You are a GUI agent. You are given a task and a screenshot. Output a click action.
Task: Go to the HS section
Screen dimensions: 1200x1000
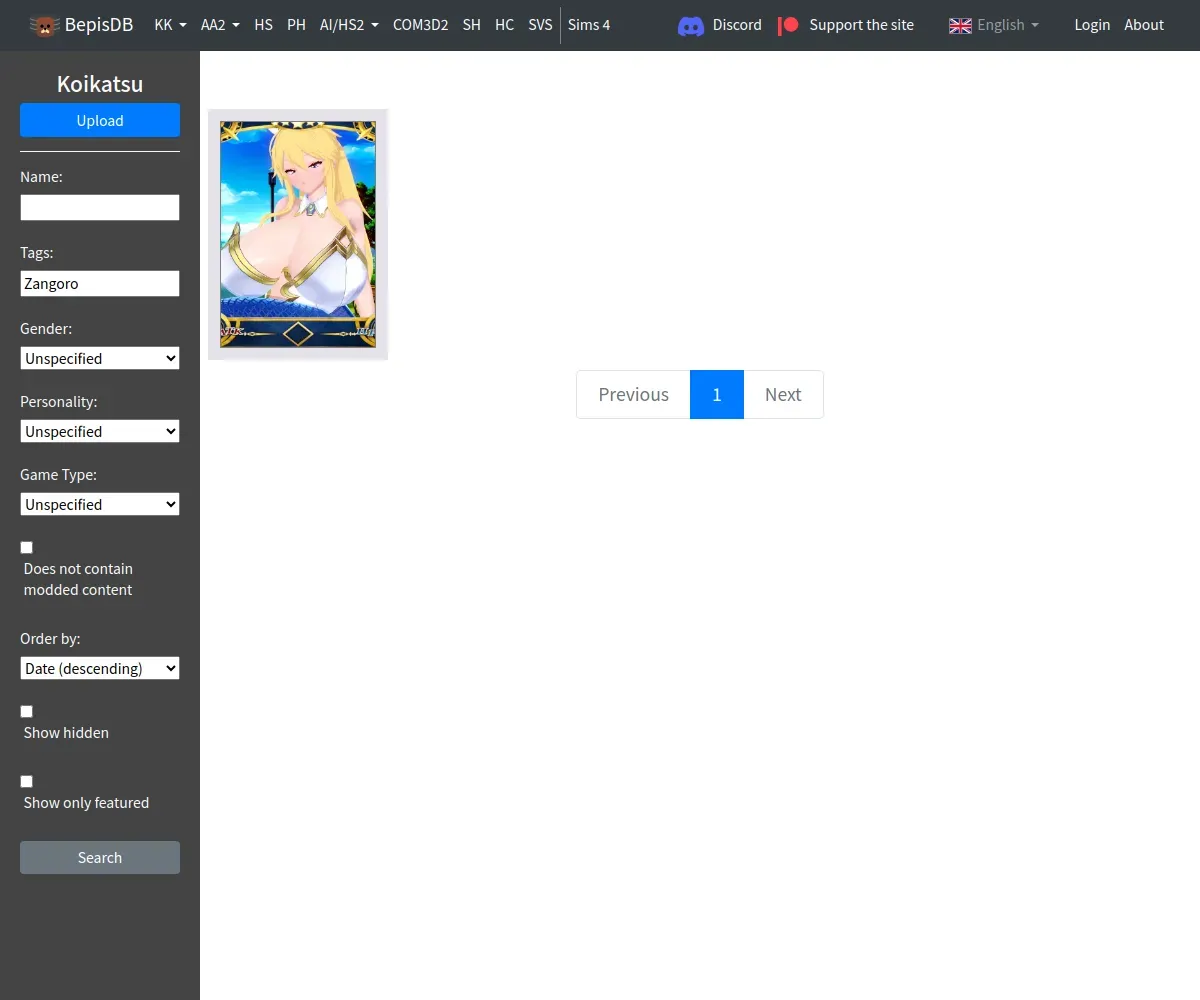pyautogui.click(x=263, y=25)
